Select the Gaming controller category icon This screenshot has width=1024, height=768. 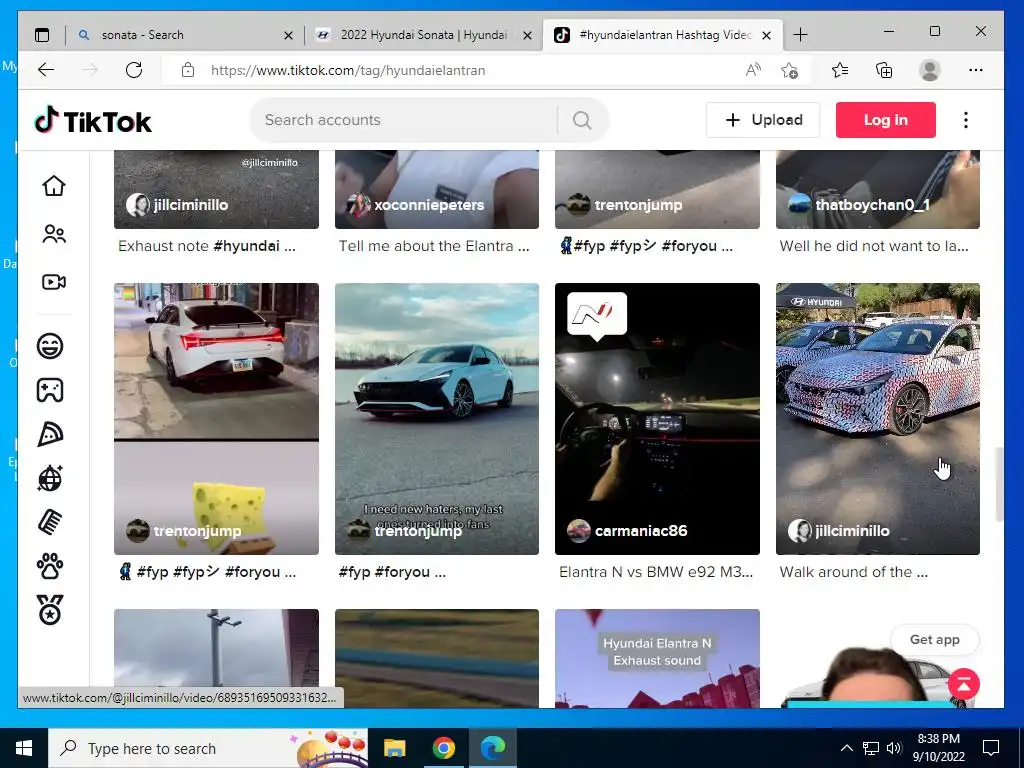50,390
